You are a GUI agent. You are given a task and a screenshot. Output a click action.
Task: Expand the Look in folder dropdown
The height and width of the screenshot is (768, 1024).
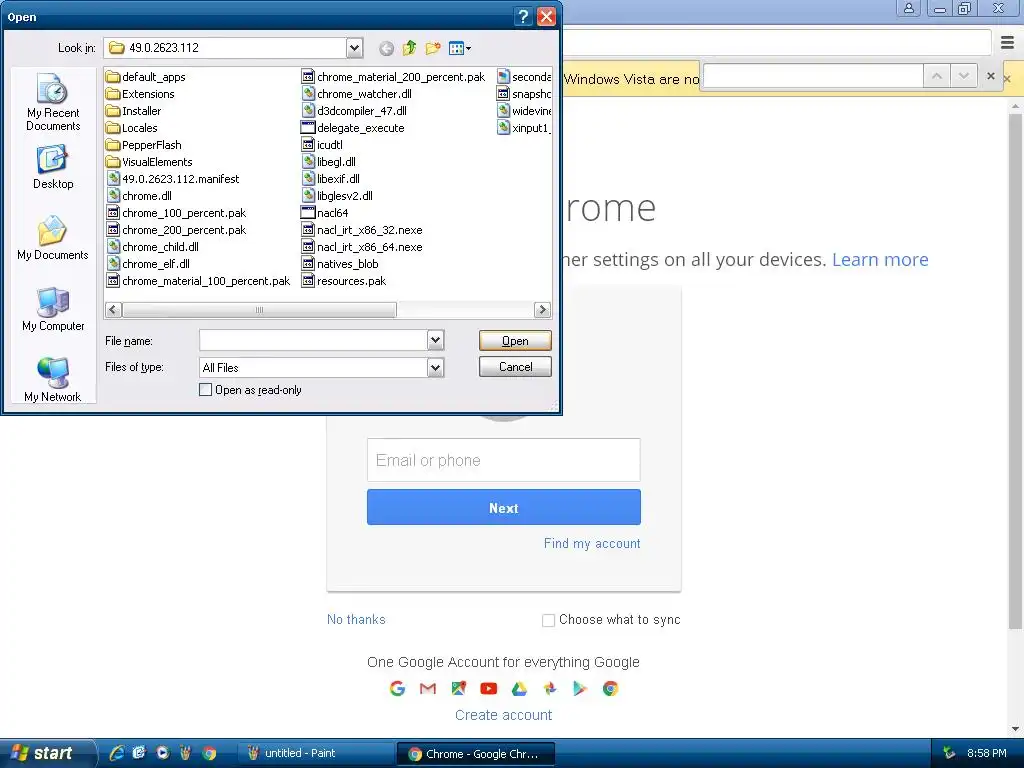click(354, 48)
